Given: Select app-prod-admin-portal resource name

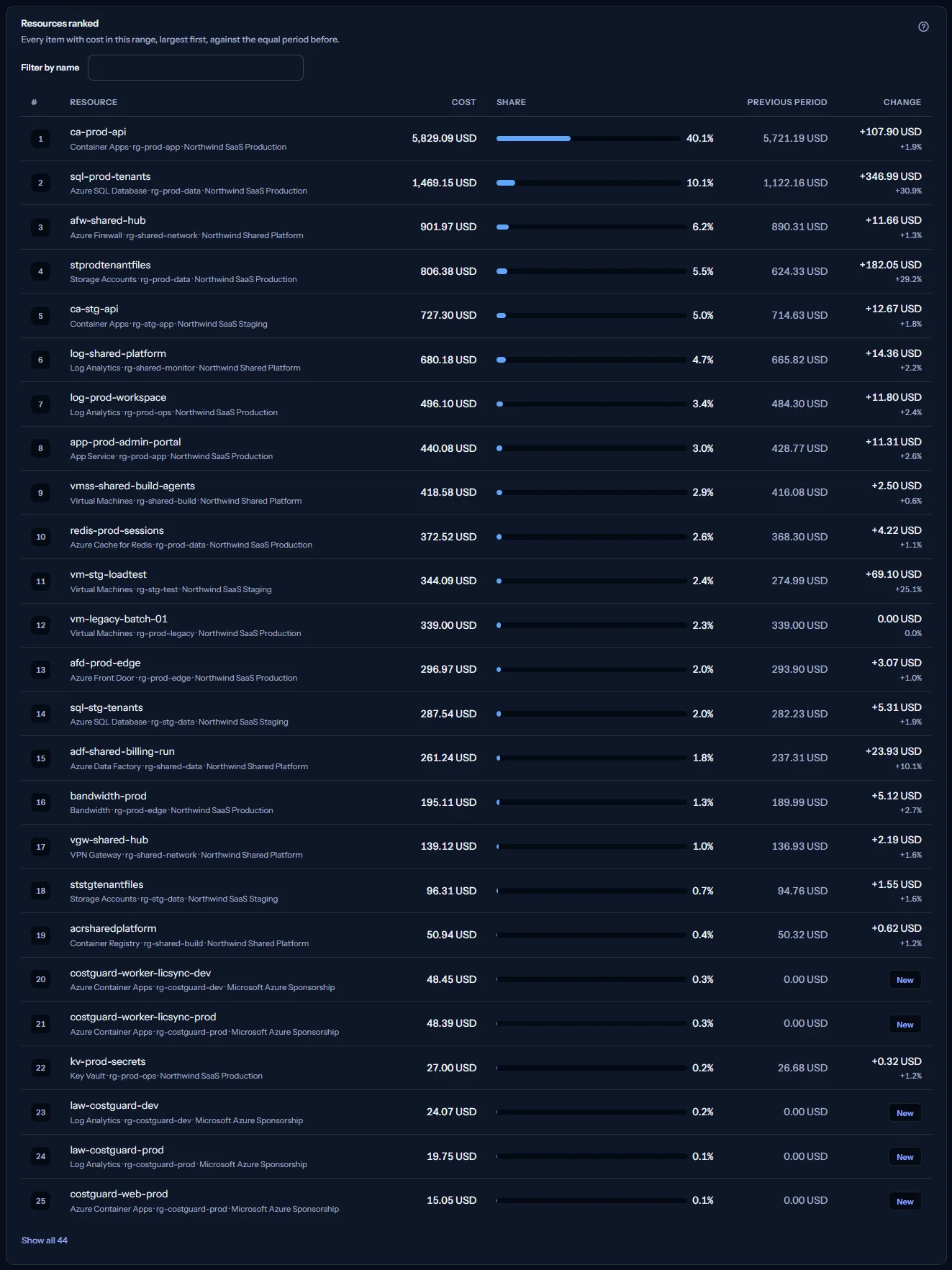Looking at the screenshot, I should (125, 442).
